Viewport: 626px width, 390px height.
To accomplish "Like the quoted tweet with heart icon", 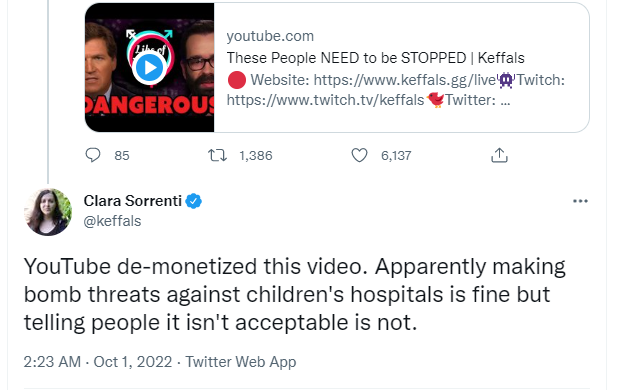I will (359, 155).
